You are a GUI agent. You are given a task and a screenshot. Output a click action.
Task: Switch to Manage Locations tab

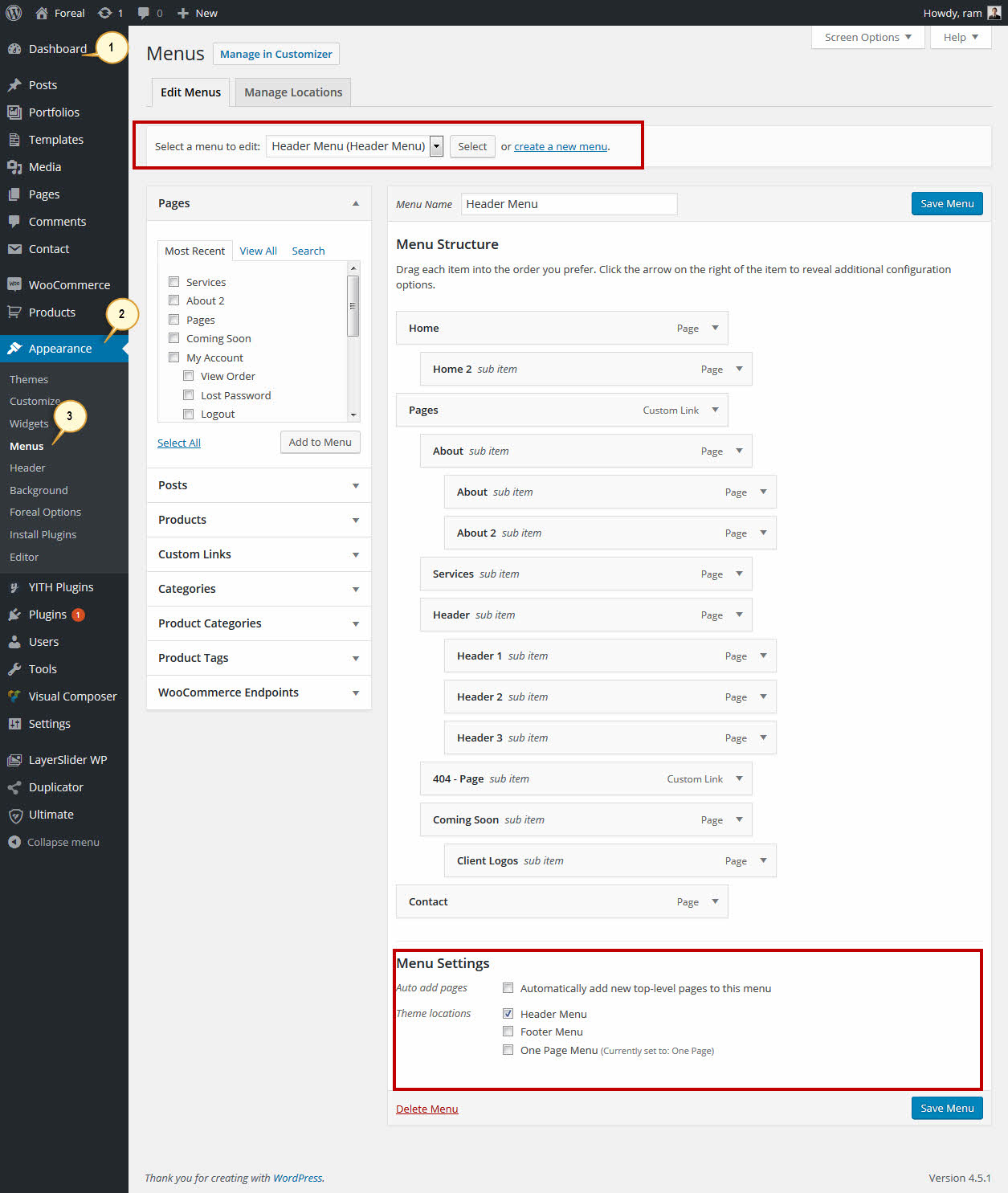click(293, 92)
